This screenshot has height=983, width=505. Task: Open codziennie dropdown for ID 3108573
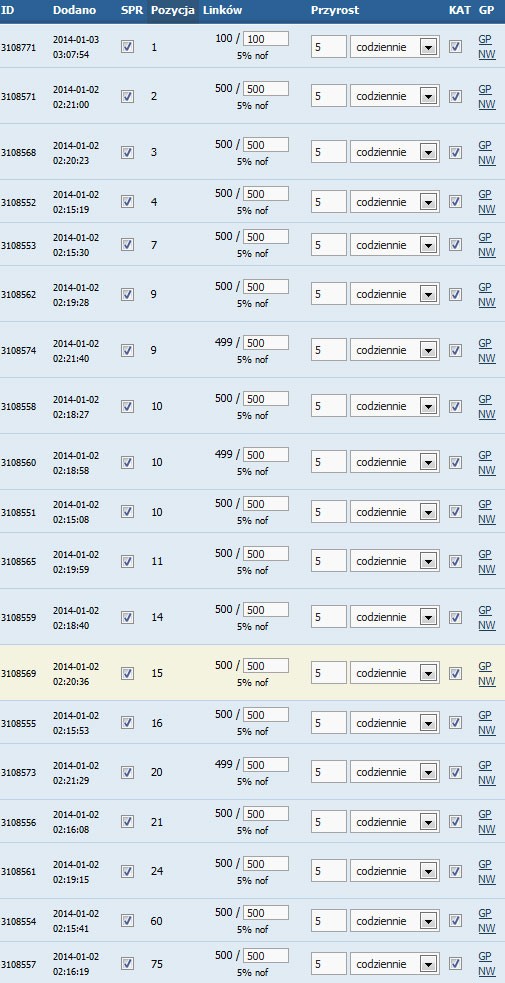click(x=395, y=772)
